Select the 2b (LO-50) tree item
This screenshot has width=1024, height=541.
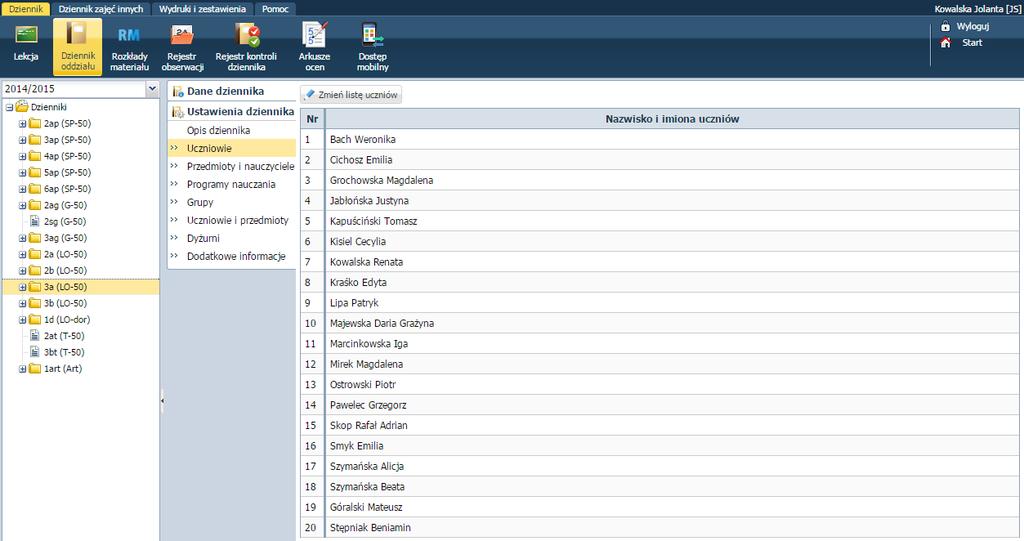coord(65,270)
